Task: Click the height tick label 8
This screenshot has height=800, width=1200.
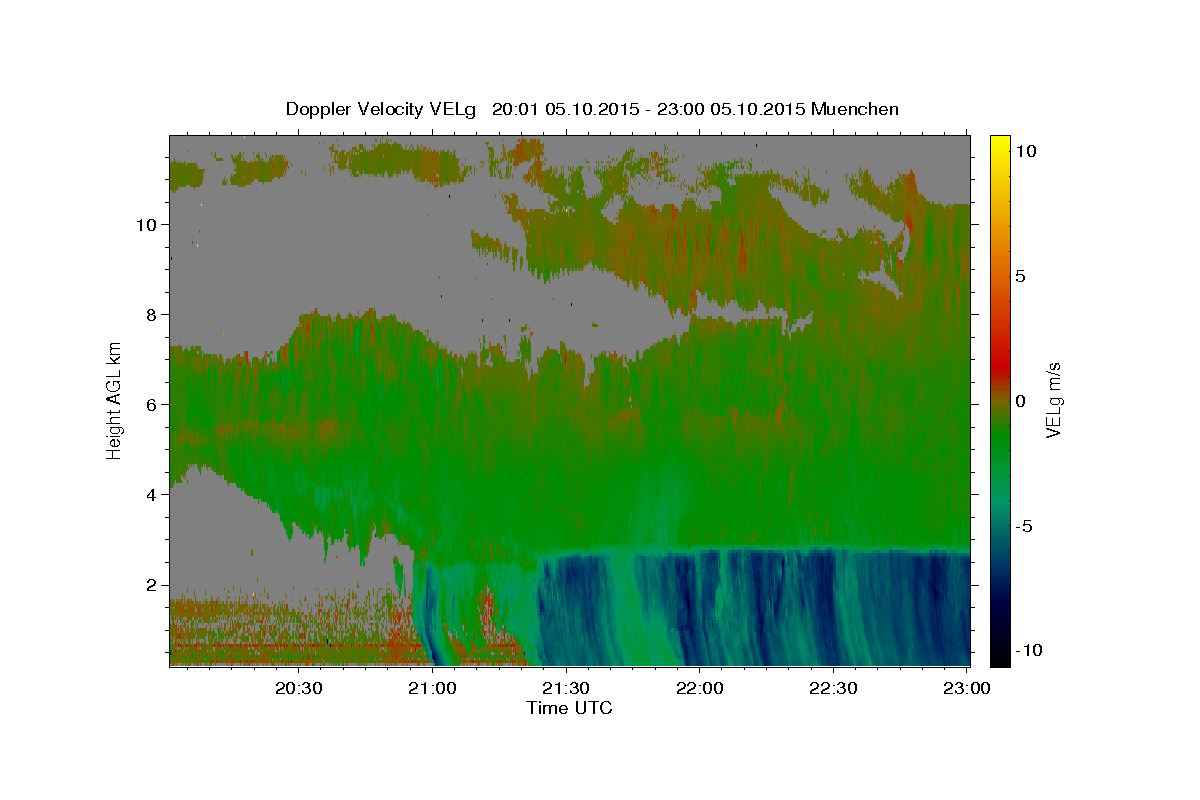Action: pos(152,315)
